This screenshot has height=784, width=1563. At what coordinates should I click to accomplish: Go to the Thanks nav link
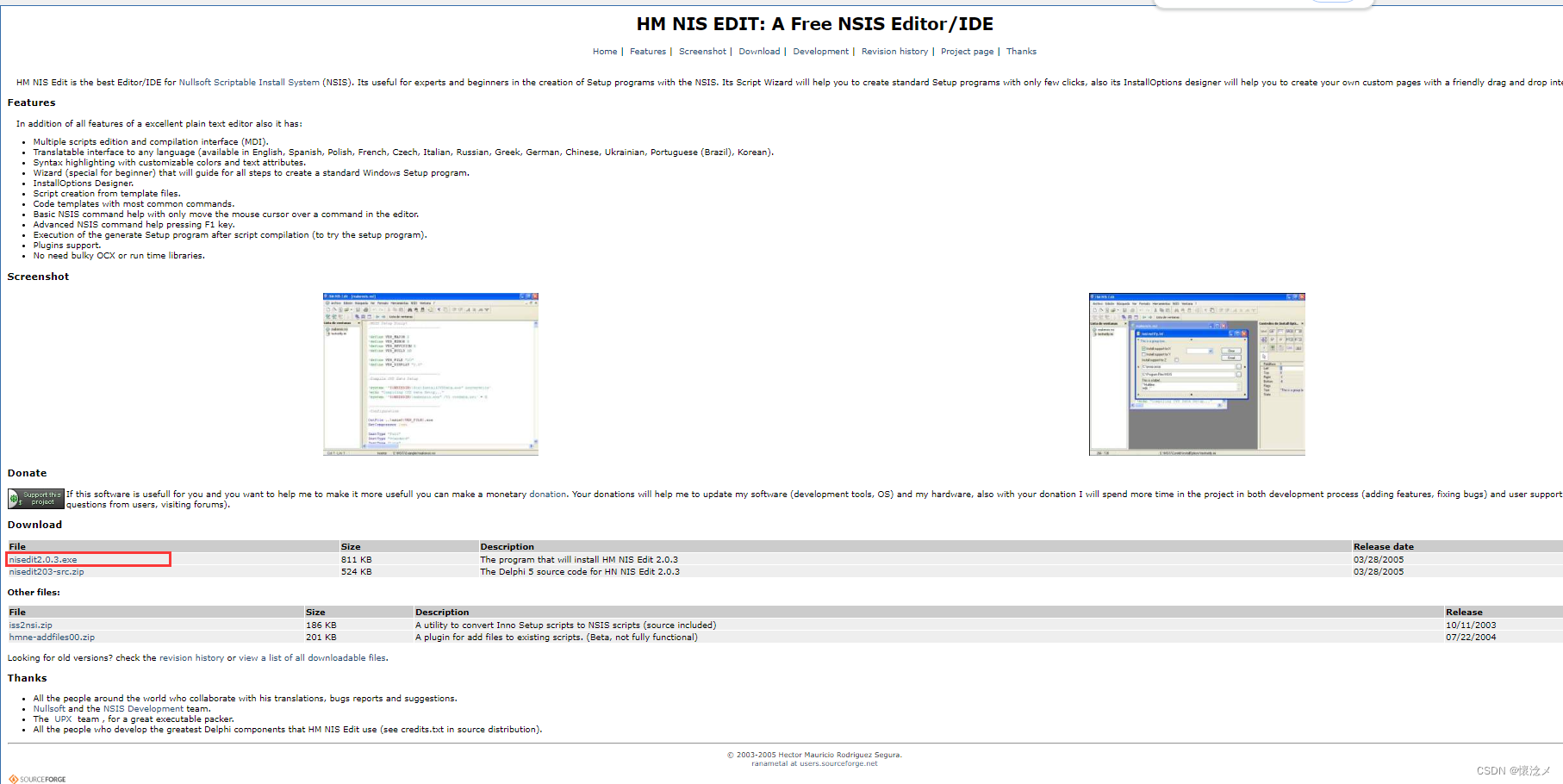[x=1021, y=52]
